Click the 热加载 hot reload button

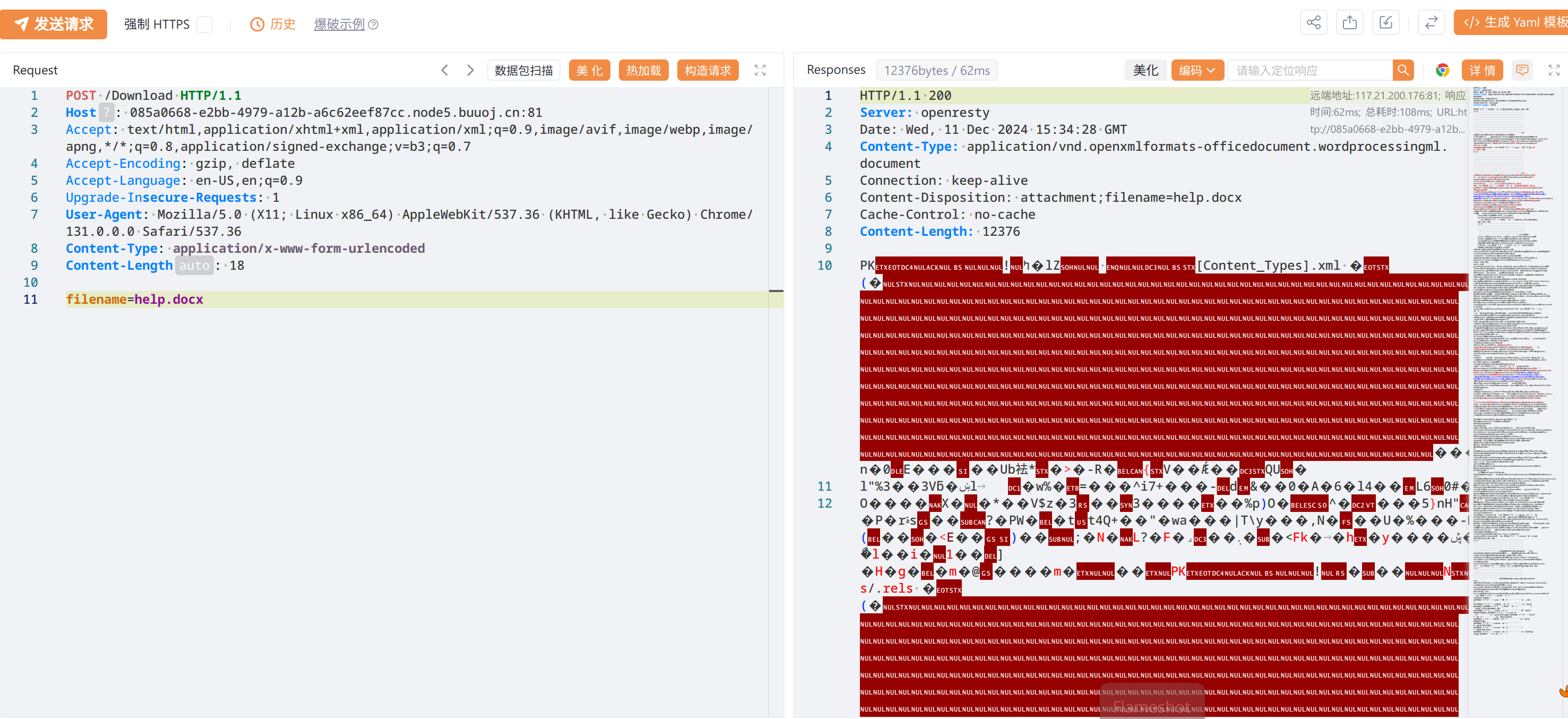click(643, 70)
